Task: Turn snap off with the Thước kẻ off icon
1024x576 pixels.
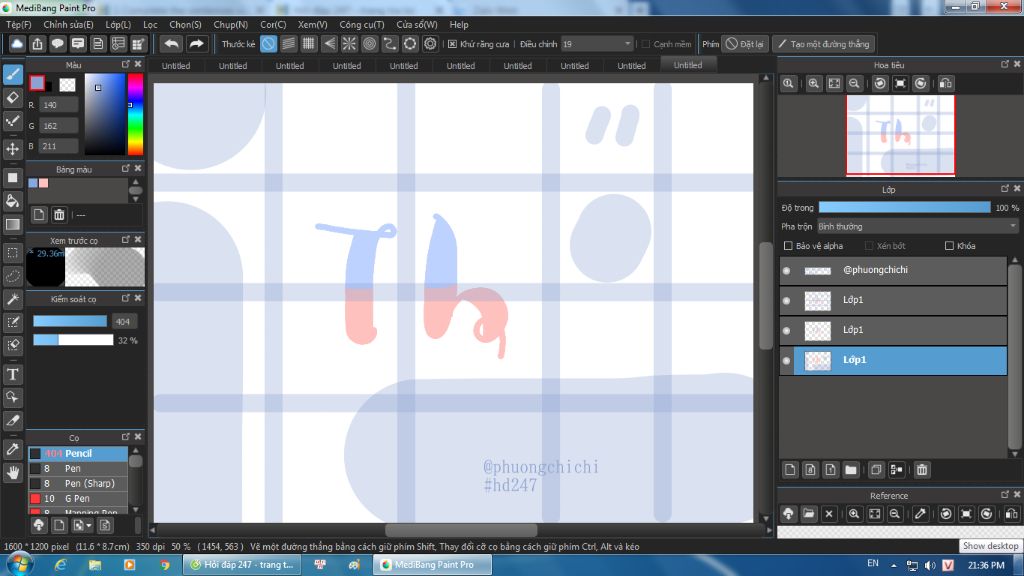Action: pos(268,44)
